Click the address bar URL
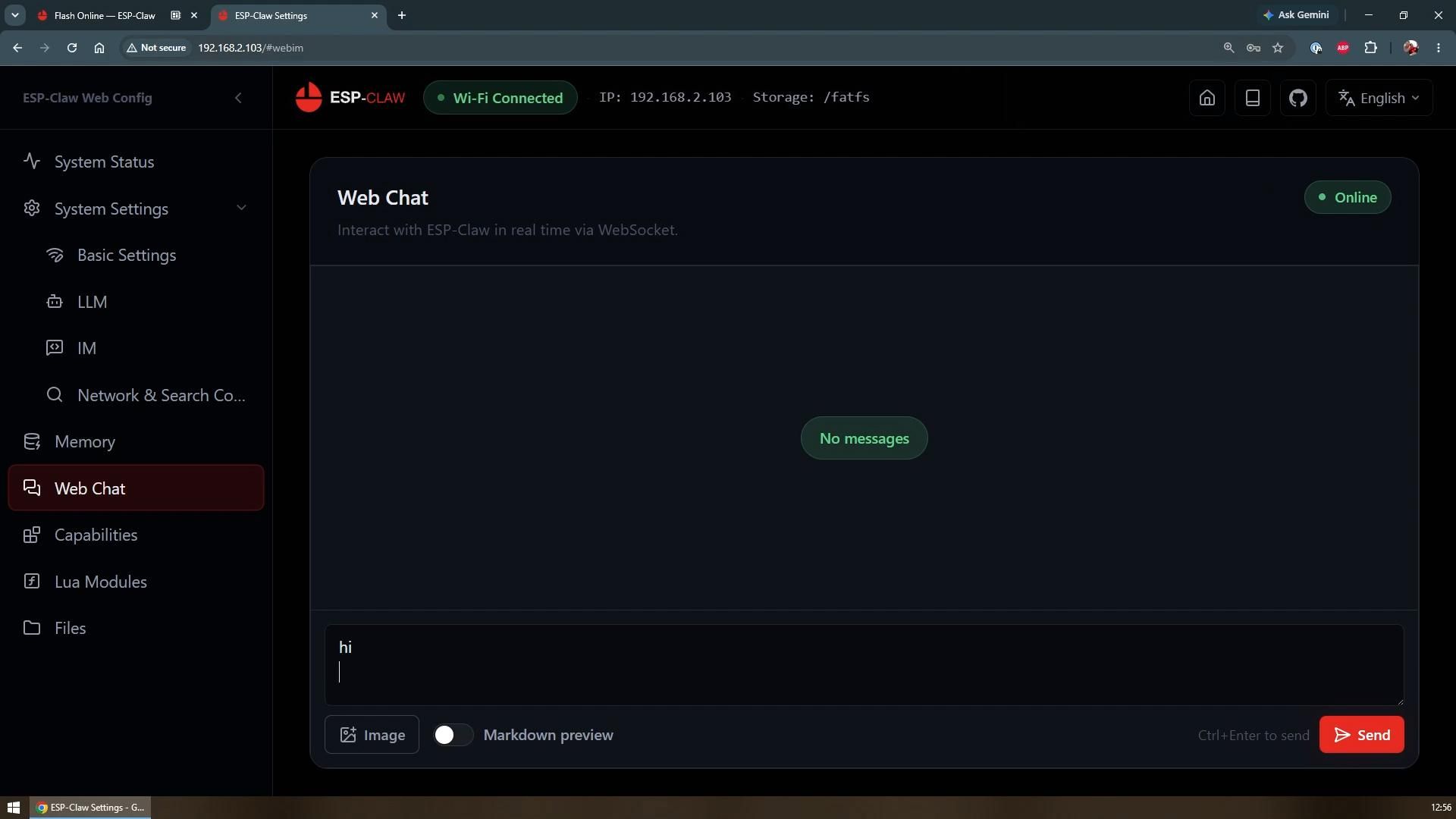1456x819 pixels. (x=251, y=48)
